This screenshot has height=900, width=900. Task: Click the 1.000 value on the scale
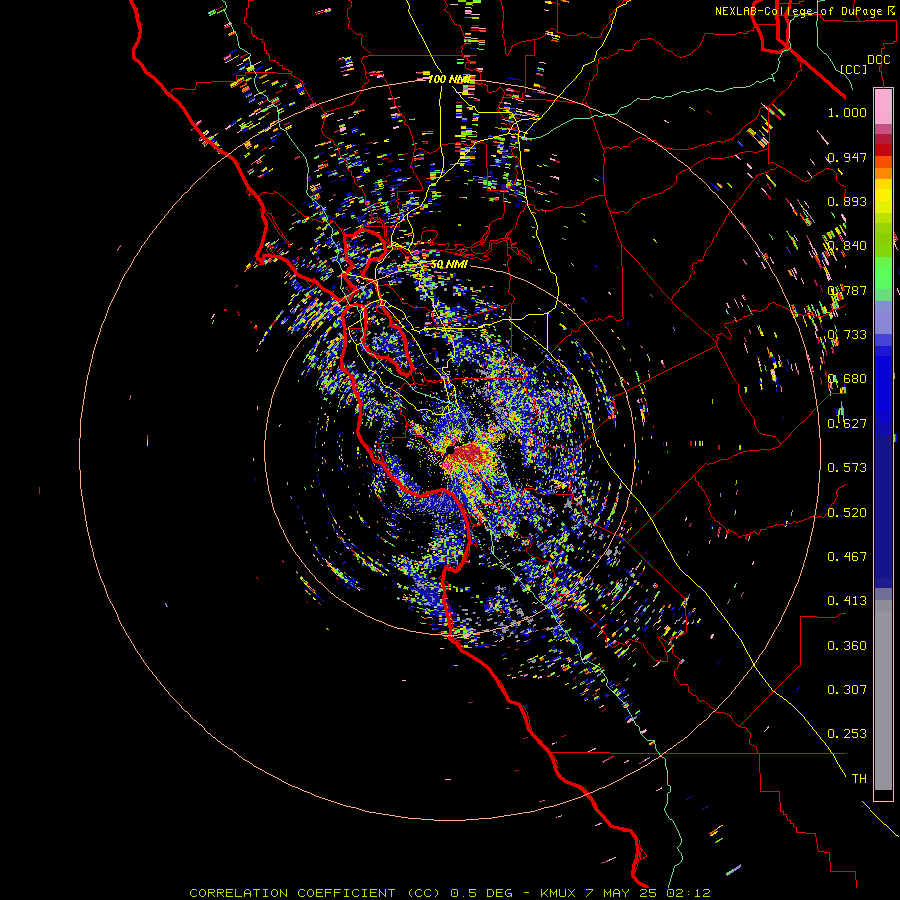(x=847, y=112)
